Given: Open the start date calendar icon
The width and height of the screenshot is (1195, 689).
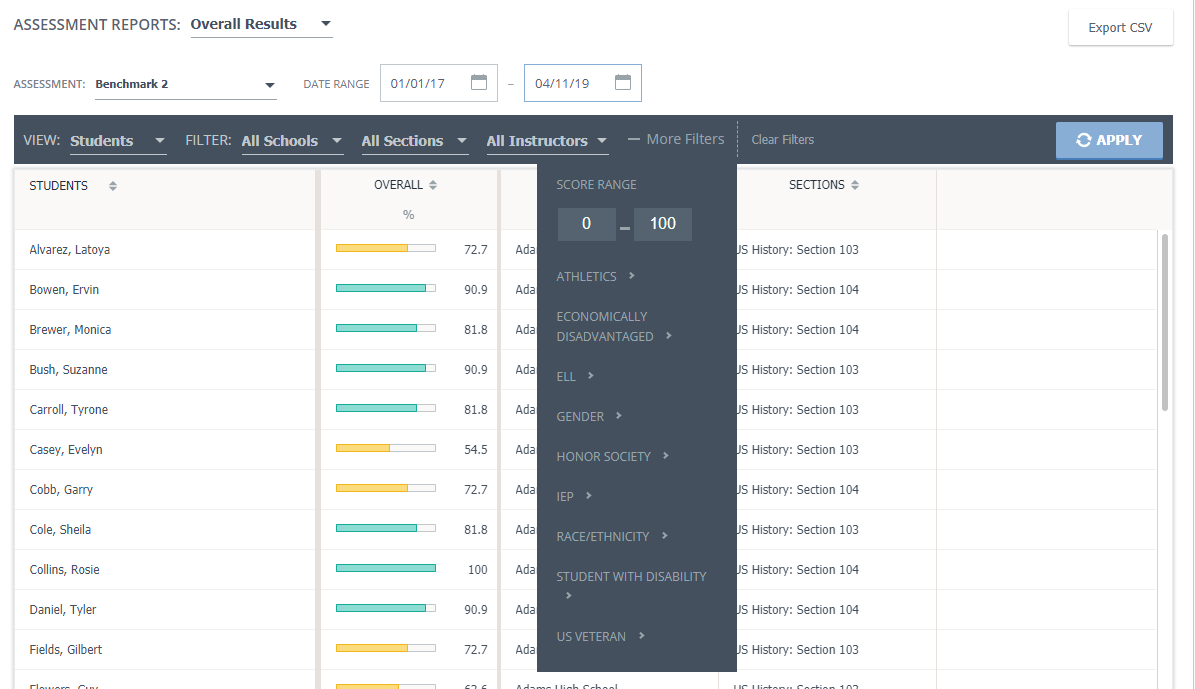Looking at the screenshot, I should [x=478, y=83].
